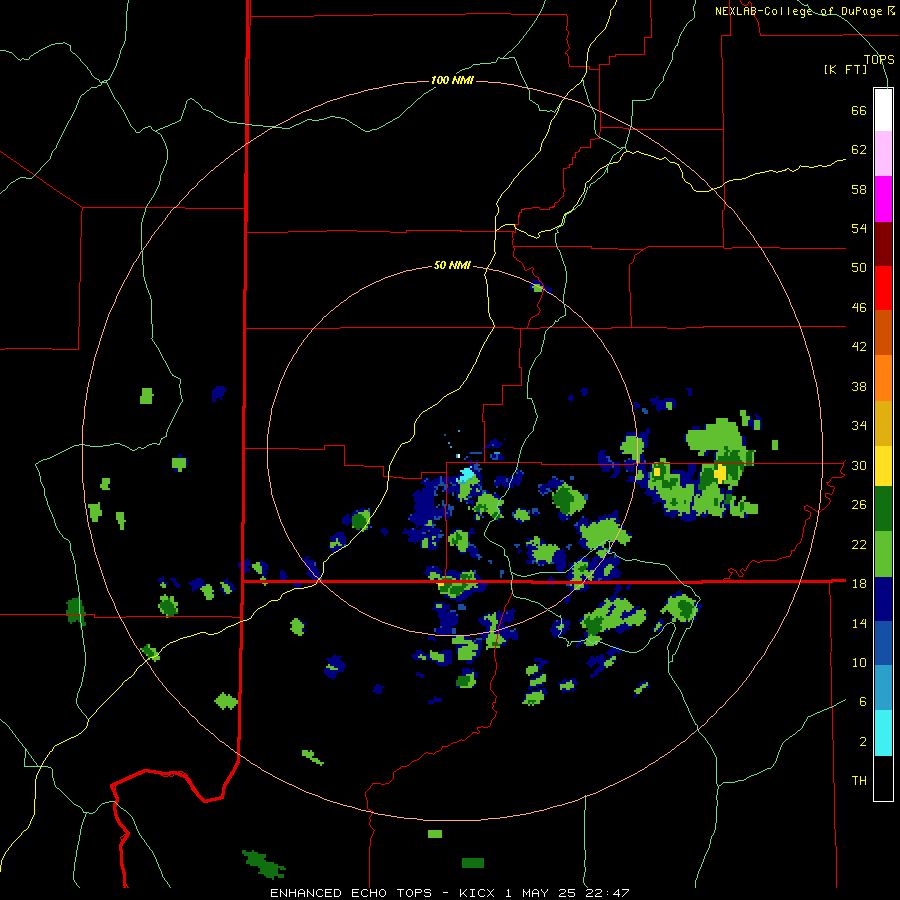Click legend value 2

click(x=863, y=742)
